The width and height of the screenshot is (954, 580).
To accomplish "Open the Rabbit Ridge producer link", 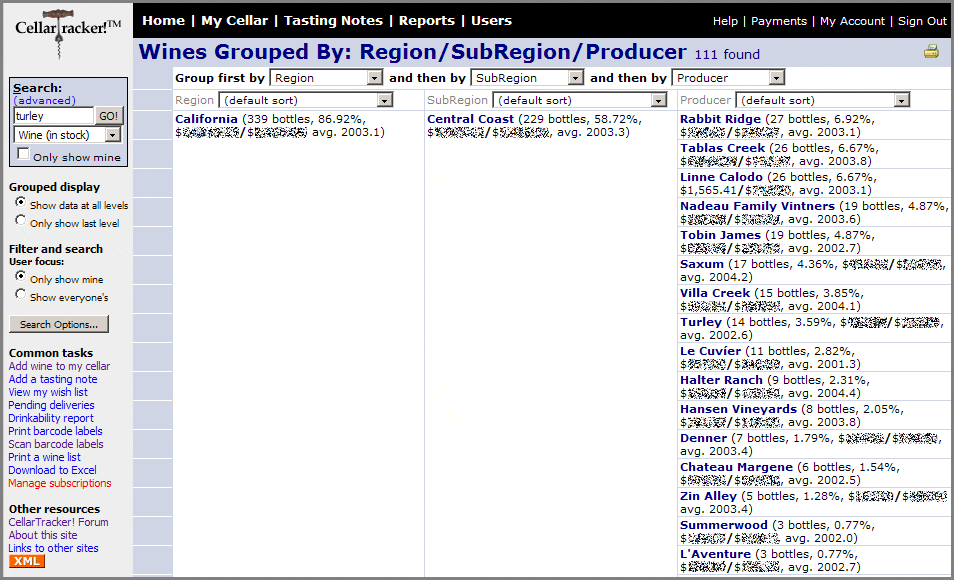I will tap(720, 119).
